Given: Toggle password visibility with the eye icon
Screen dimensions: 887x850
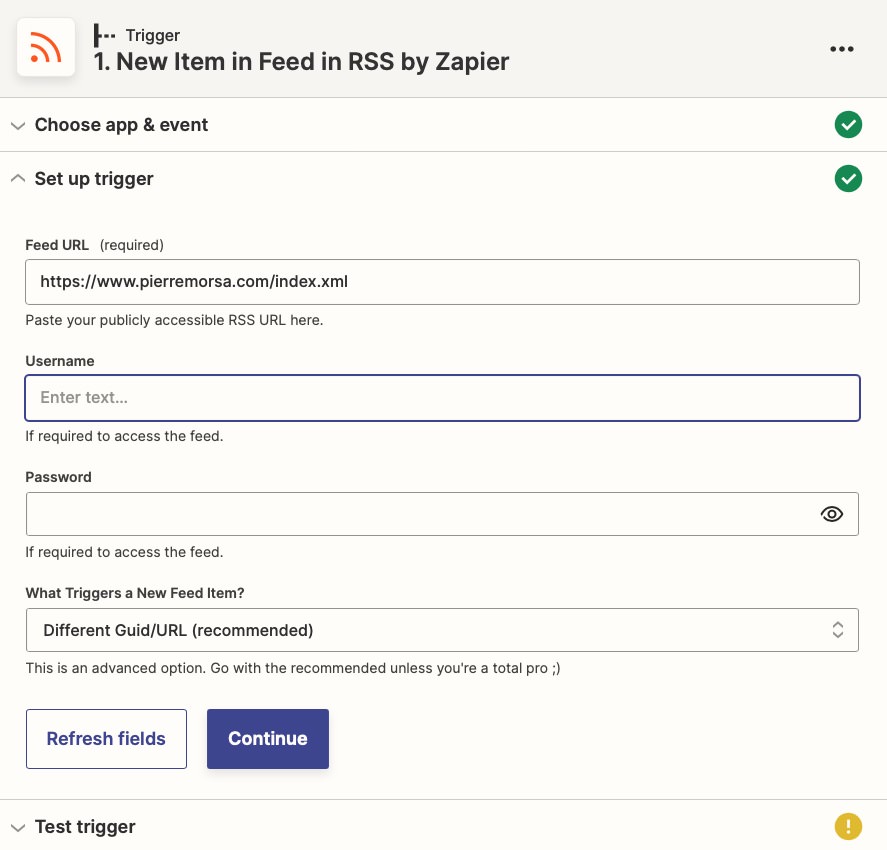Looking at the screenshot, I should click(x=832, y=514).
